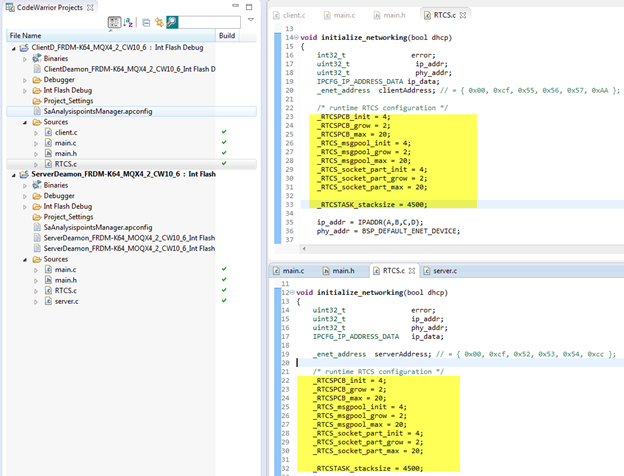Select SaAnalysispointsManager.apconfig under ServerDeamon

coord(98,227)
